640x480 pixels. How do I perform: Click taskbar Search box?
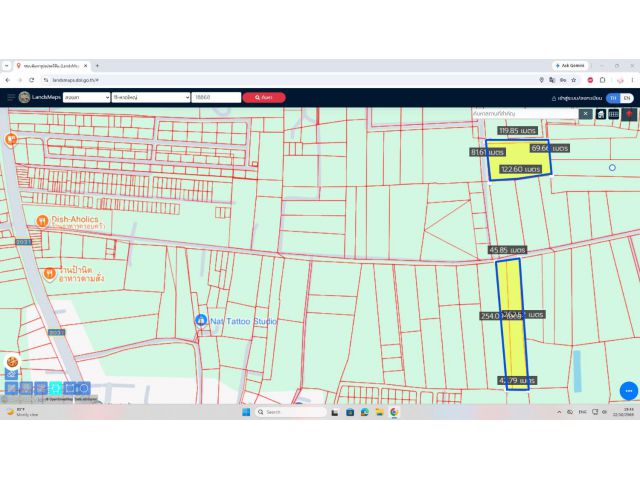(291, 412)
